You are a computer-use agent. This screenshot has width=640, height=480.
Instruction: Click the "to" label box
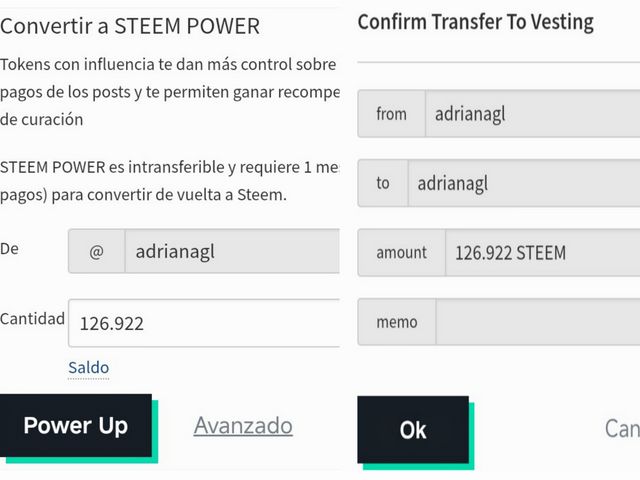(x=382, y=184)
